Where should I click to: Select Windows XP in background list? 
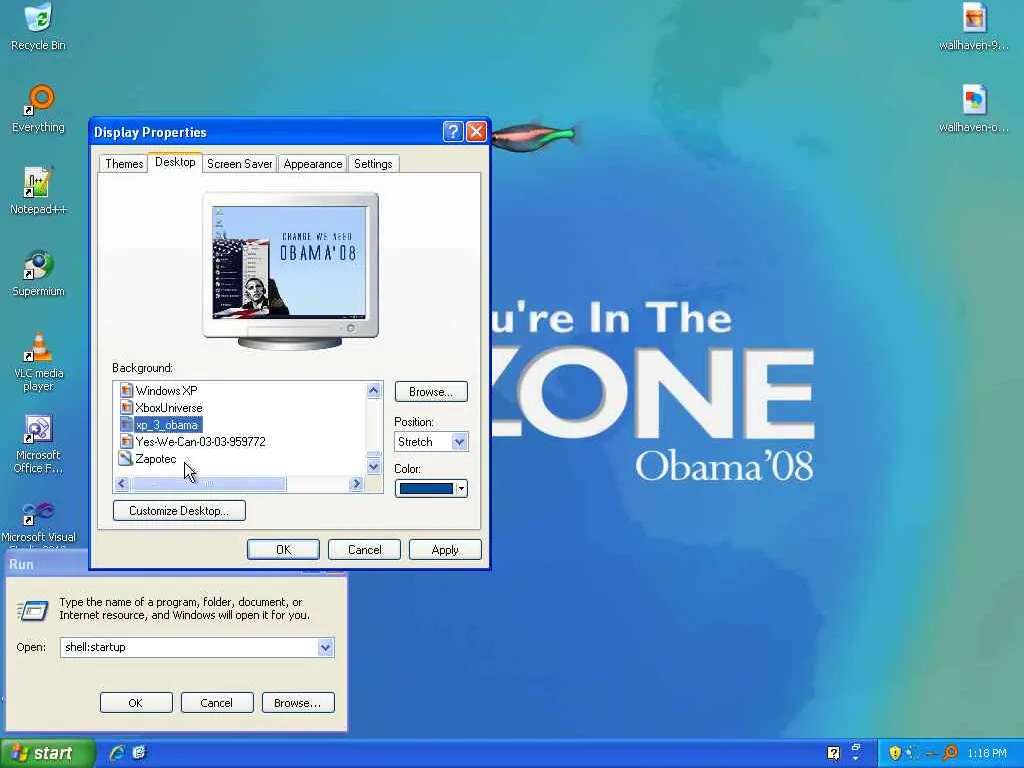[x=166, y=391]
